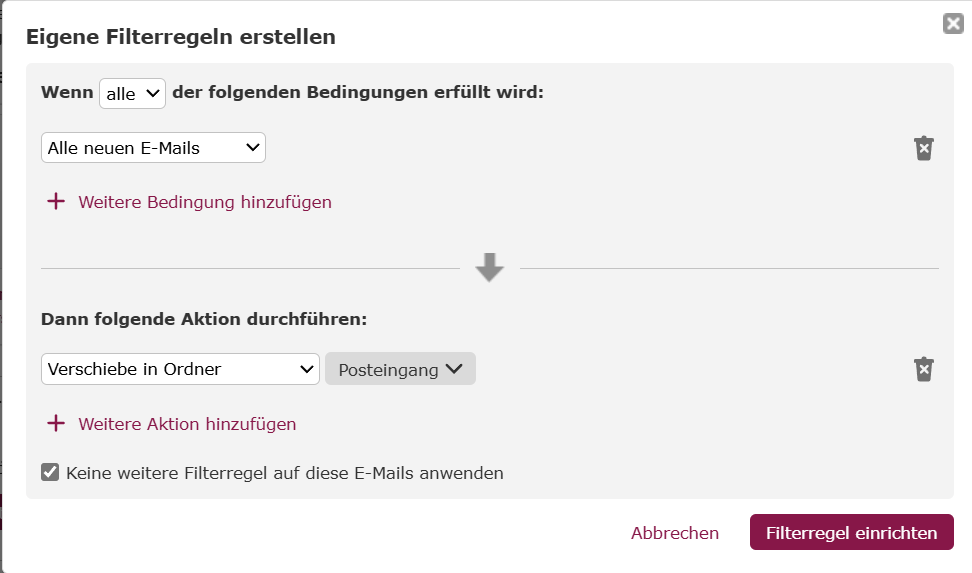The height and width of the screenshot is (573, 972).
Task: Toggle 'Keine weitere Filterregel' checkbox
Action: 50,472
